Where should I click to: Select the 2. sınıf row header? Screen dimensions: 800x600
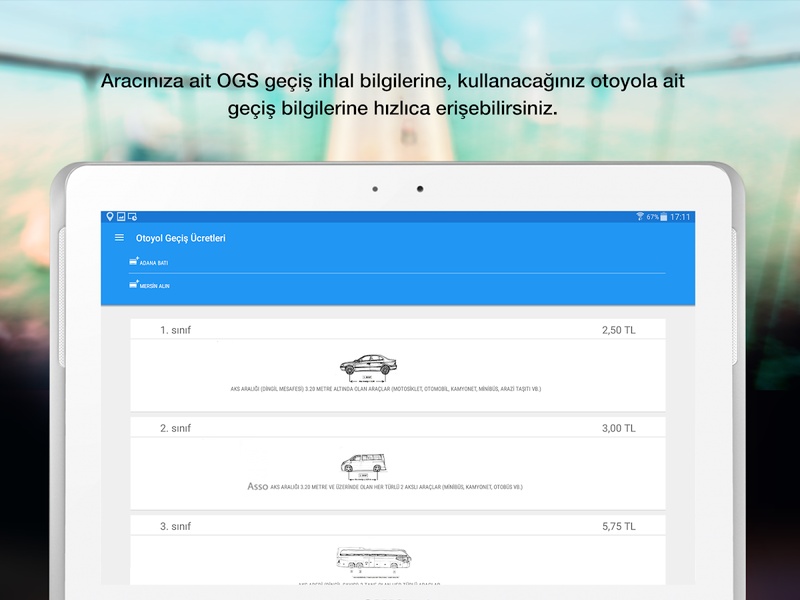(398, 428)
